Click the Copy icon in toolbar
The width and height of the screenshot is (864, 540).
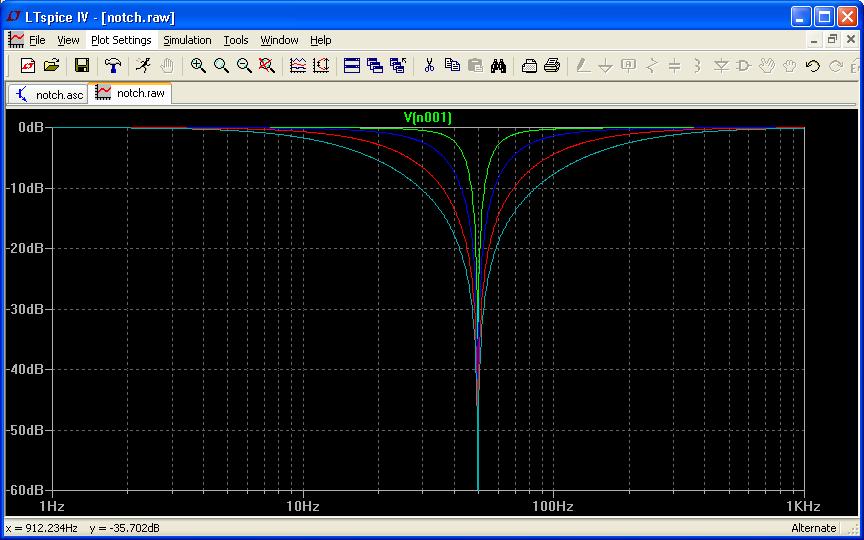tap(452, 66)
